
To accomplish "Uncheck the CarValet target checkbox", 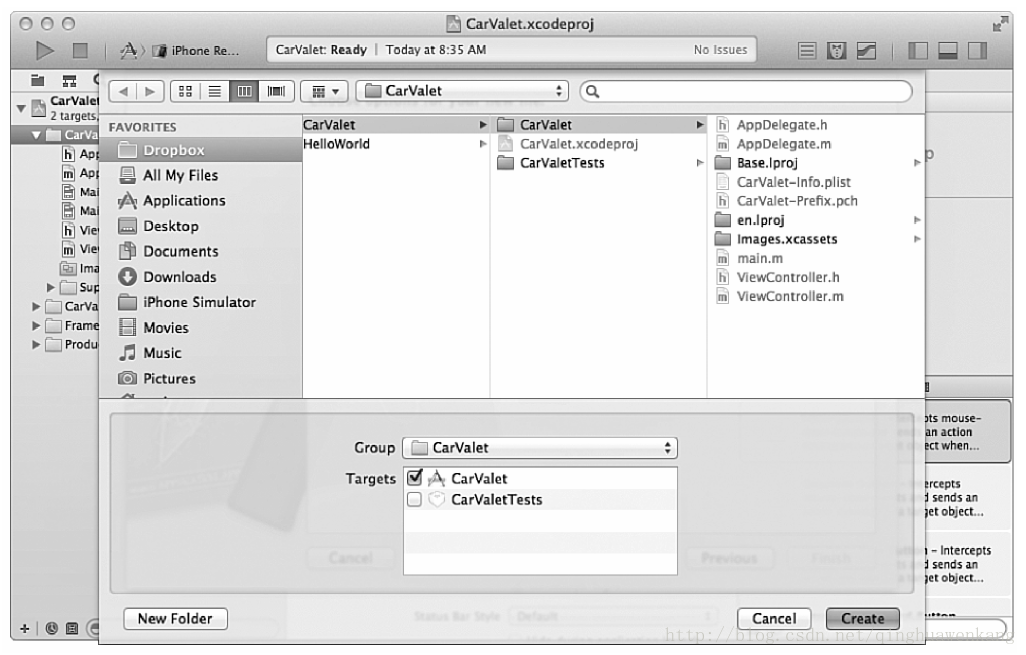I will (414, 478).
